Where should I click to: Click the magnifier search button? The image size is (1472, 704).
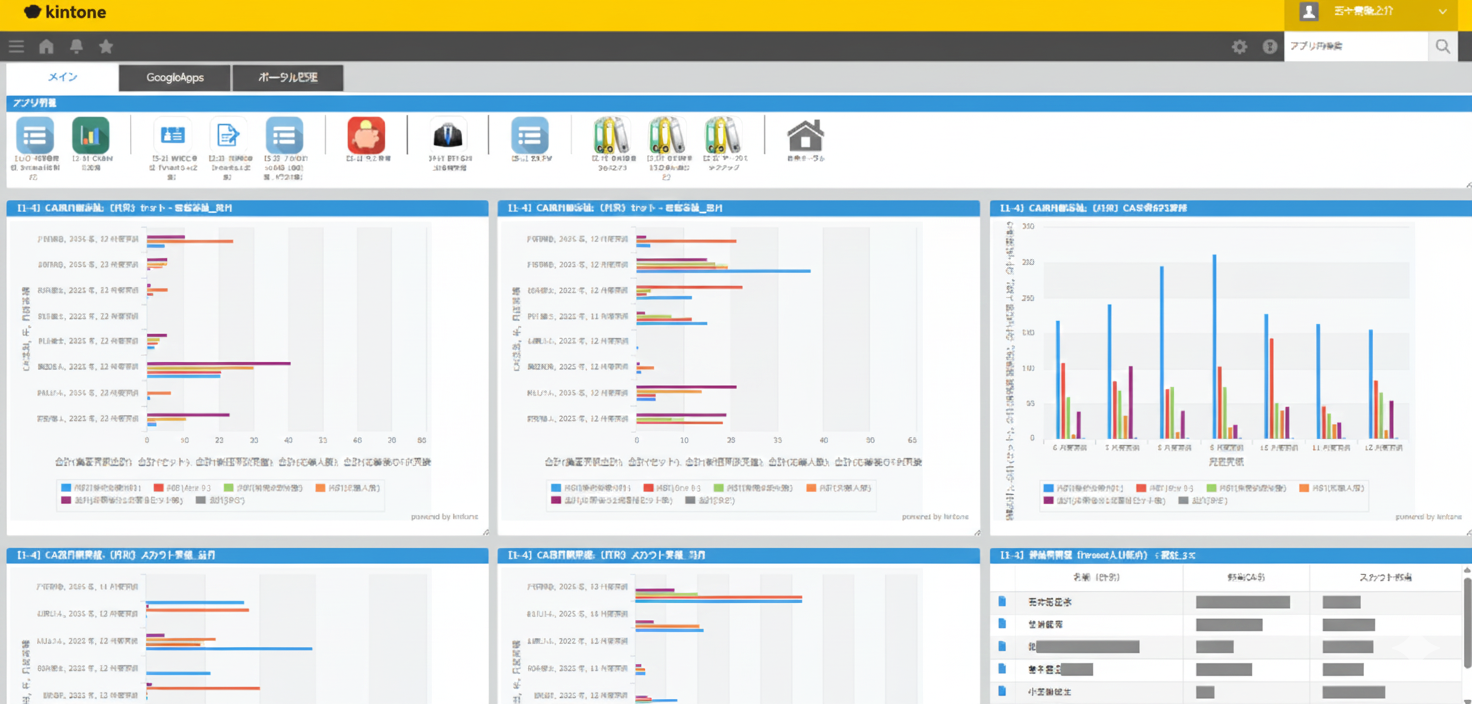(x=1442, y=46)
